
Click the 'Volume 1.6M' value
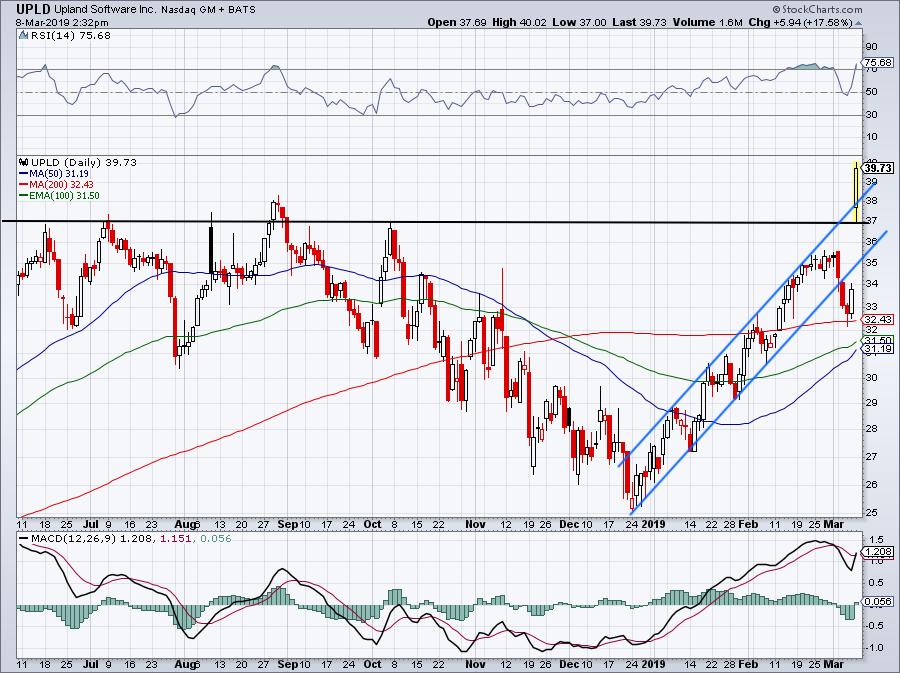(x=708, y=22)
